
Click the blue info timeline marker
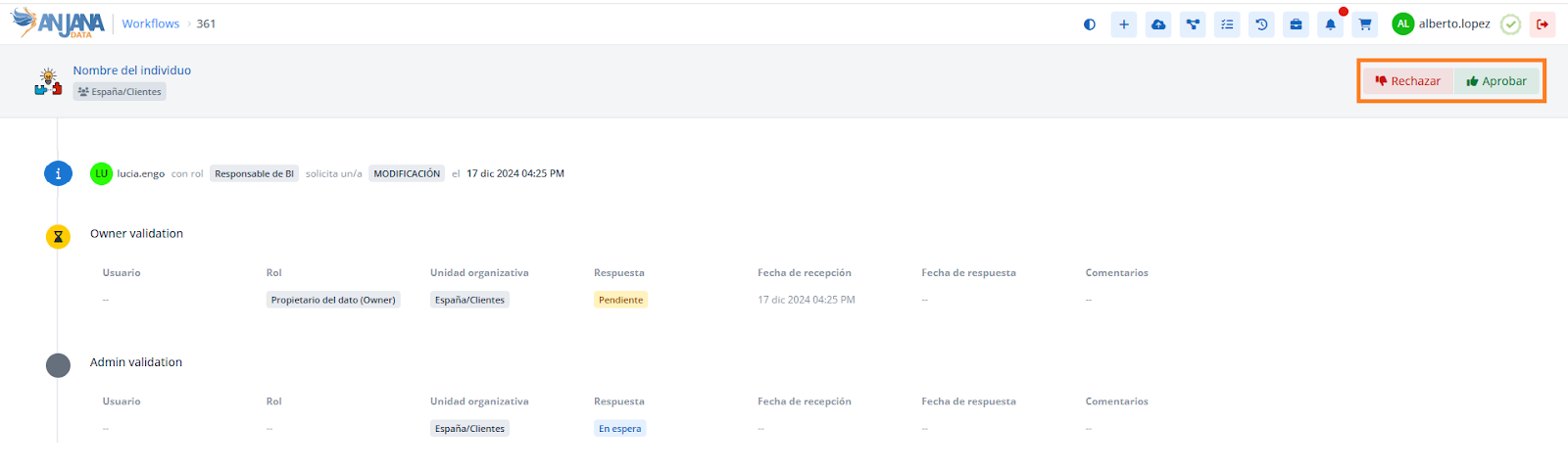58,173
